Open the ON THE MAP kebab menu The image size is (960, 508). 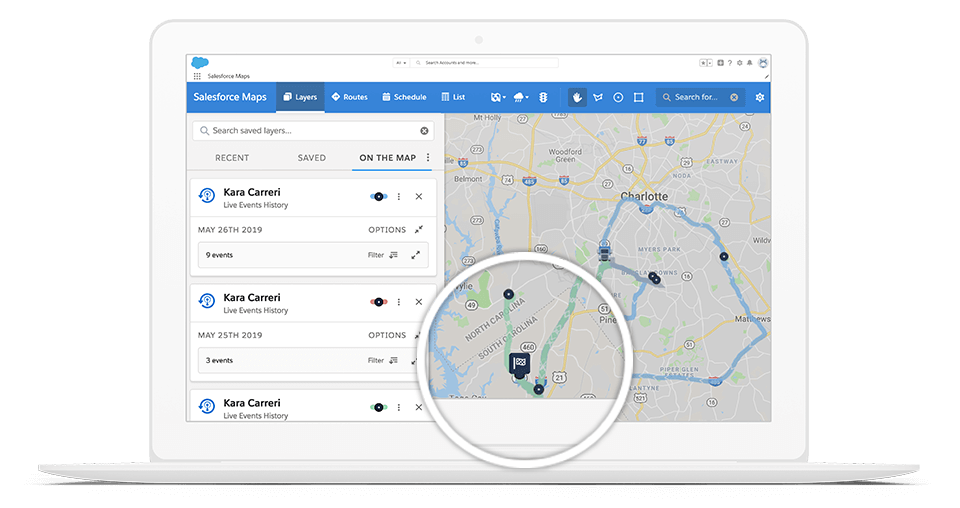click(x=428, y=157)
